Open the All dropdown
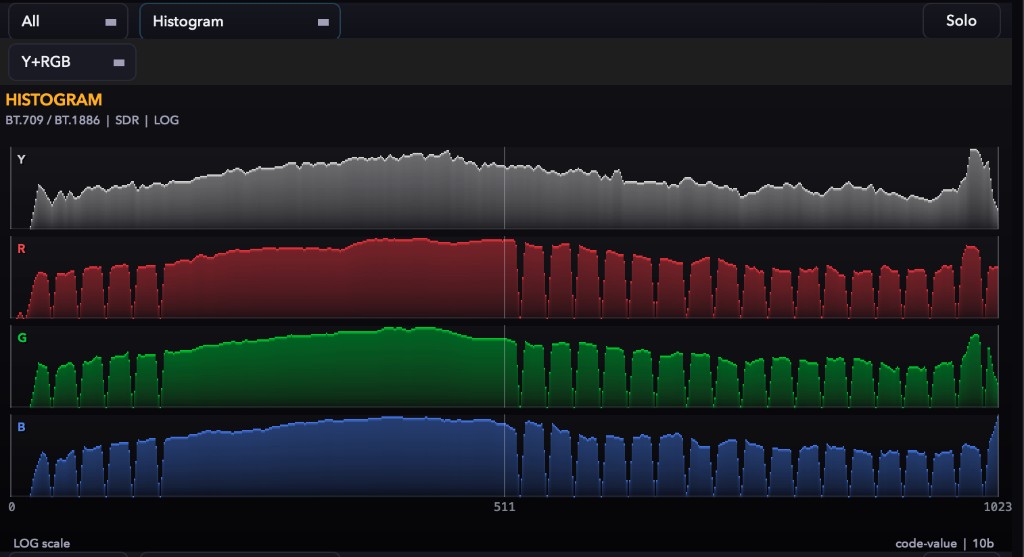1024x557 pixels. (x=68, y=22)
